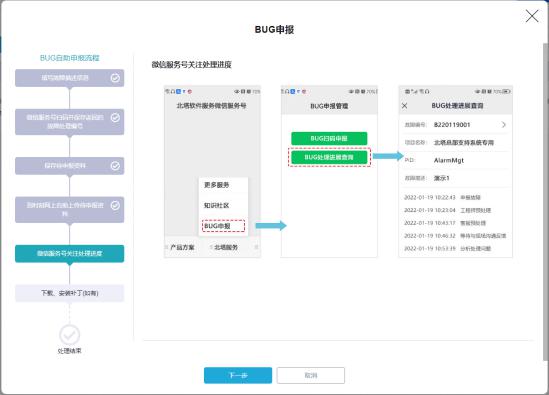Open the first step of BUG自助申报流程
The width and height of the screenshot is (549, 395).
[x=69, y=78]
